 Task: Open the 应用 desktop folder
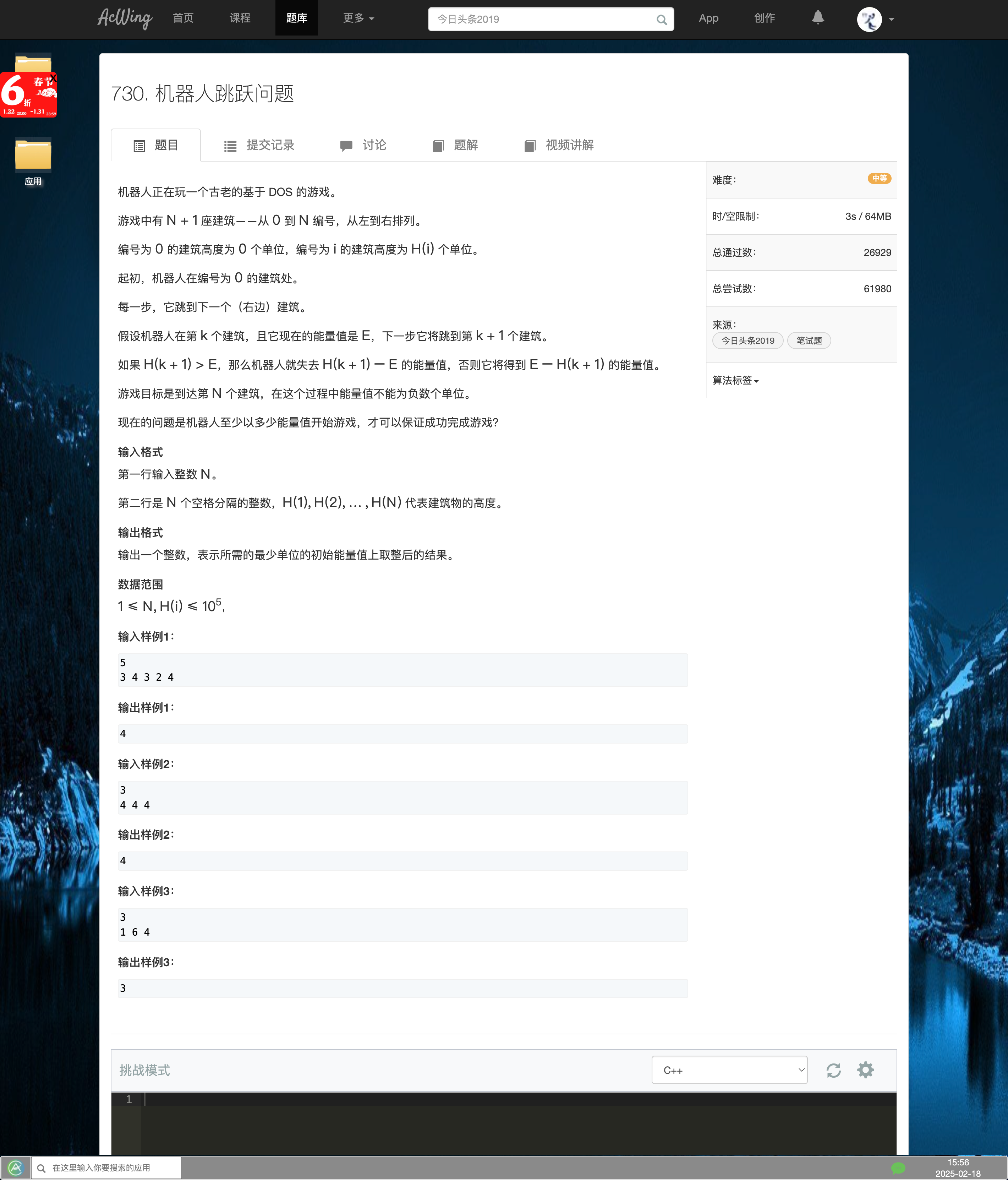coord(33,161)
